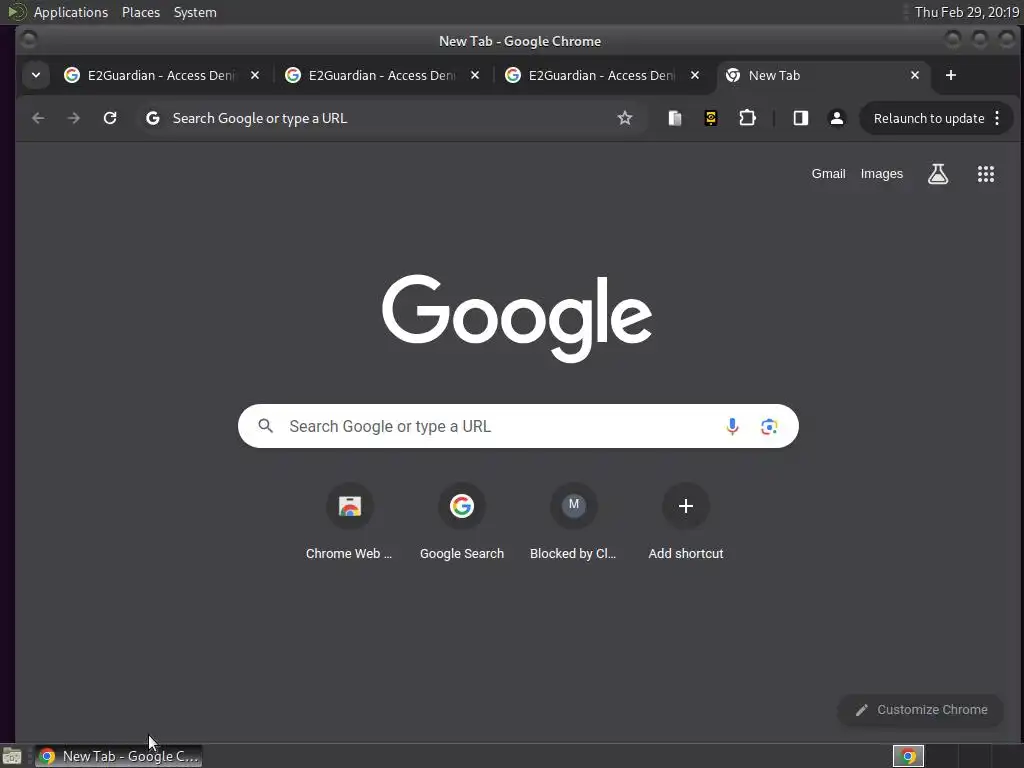Click the clock showing Thu Feb 29
Screen dimensions: 1024x768
pos(967,12)
